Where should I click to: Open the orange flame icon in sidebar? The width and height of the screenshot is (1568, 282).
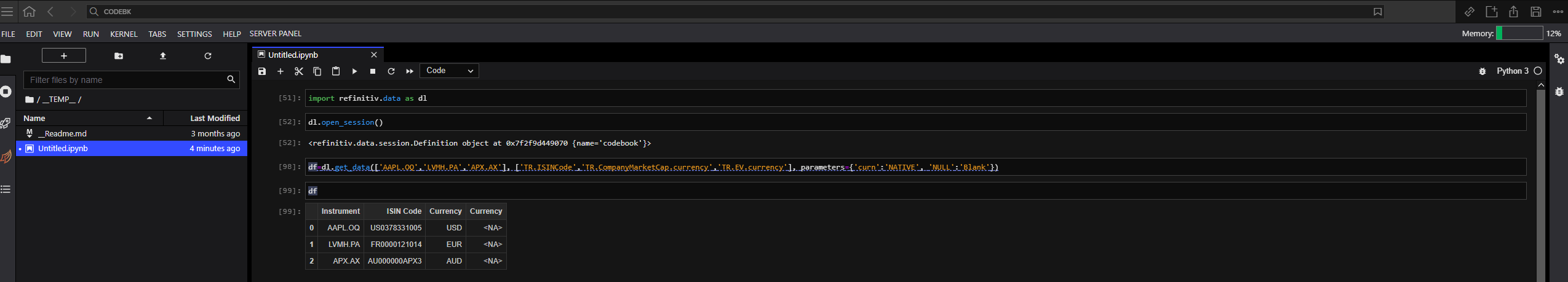6,157
